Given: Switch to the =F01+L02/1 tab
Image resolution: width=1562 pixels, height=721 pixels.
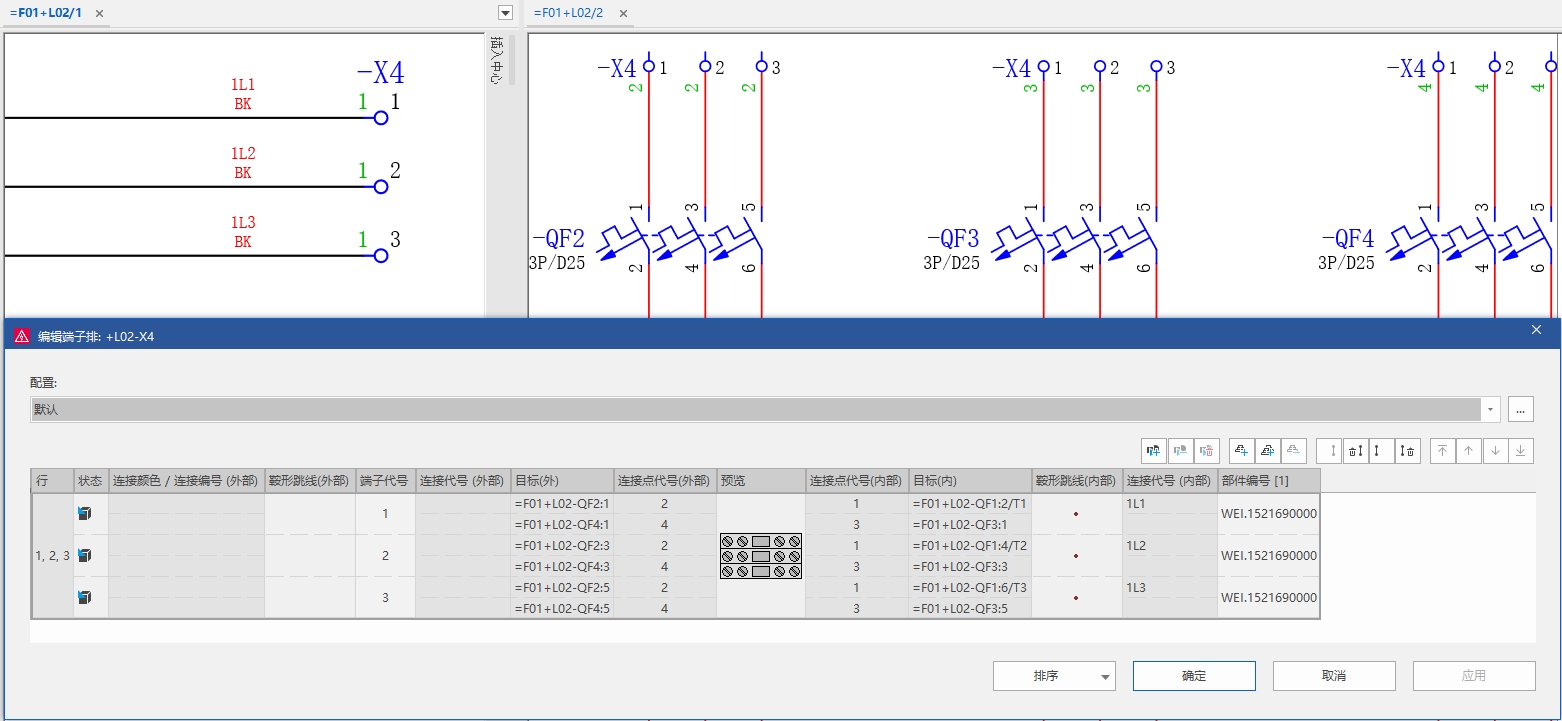Looking at the screenshot, I should pos(46,13).
